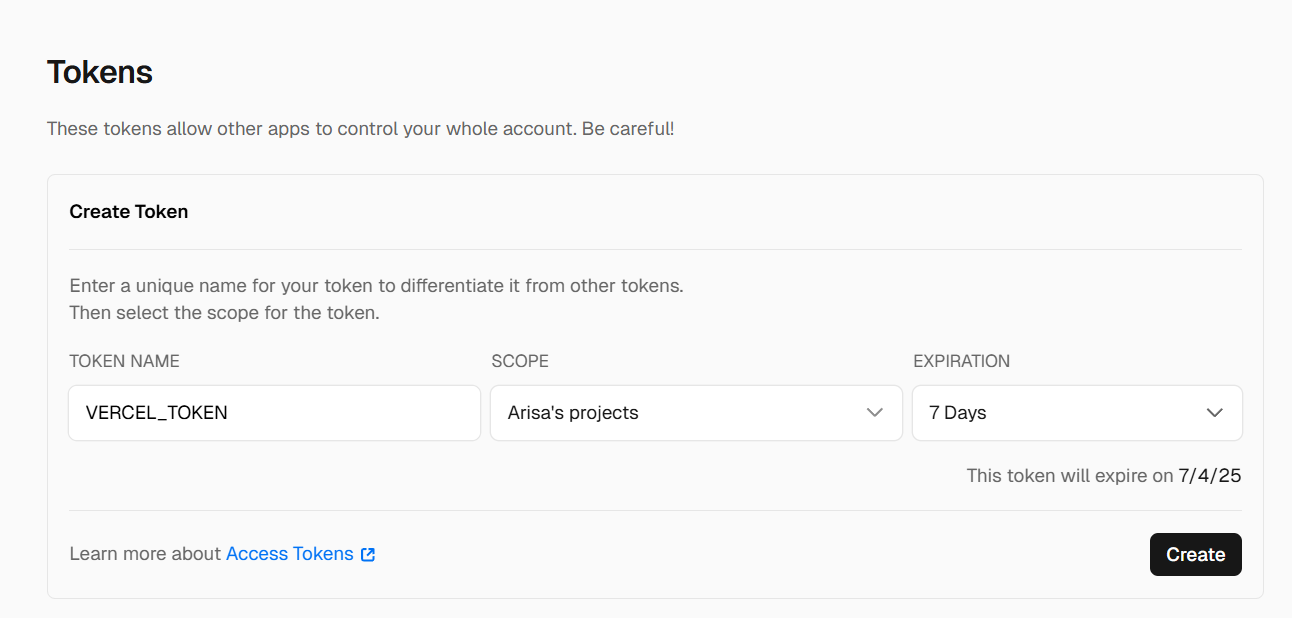Image resolution: width=1292 pixels, height=618 pixels.
Task: Click the external link icon beside Access Tokens
Action: pos(368,553)
